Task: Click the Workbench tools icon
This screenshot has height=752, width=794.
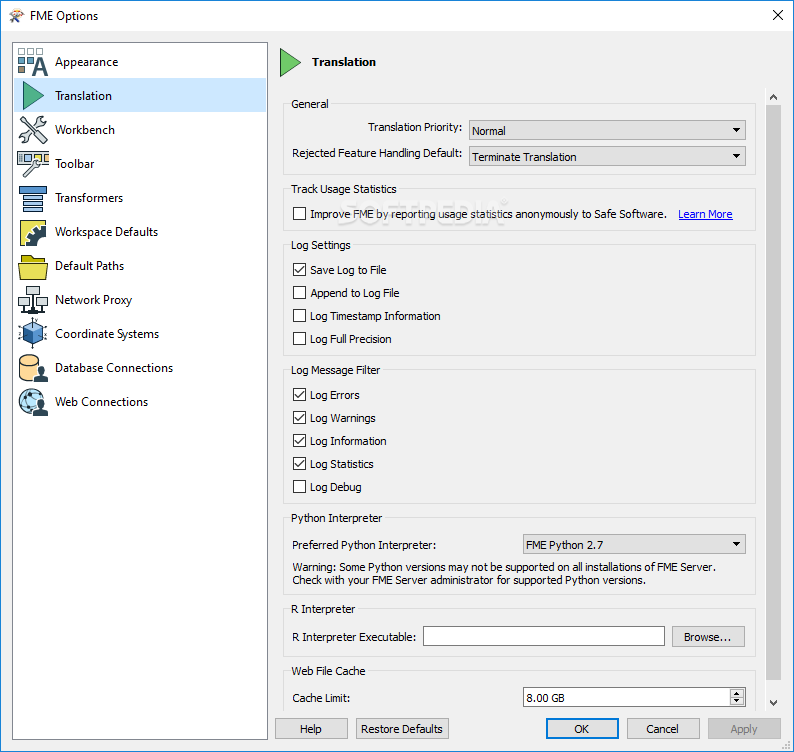Action: [x=33, y=130]
